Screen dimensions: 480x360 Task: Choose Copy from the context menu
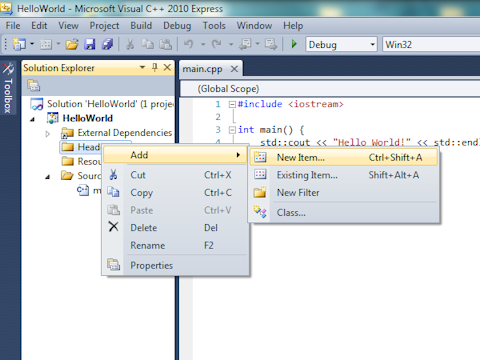[175, 192]
